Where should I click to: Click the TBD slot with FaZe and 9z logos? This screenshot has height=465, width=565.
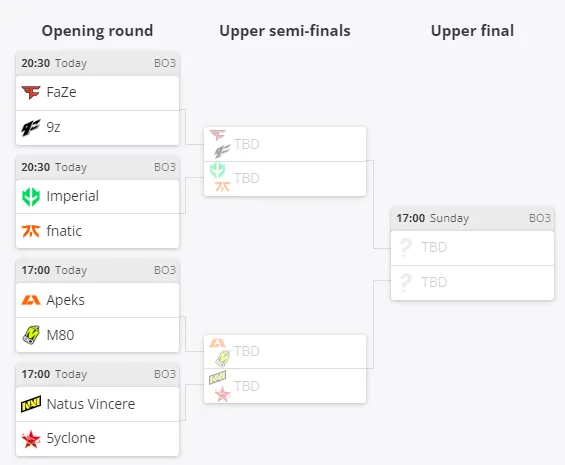[x=285, y=144]
